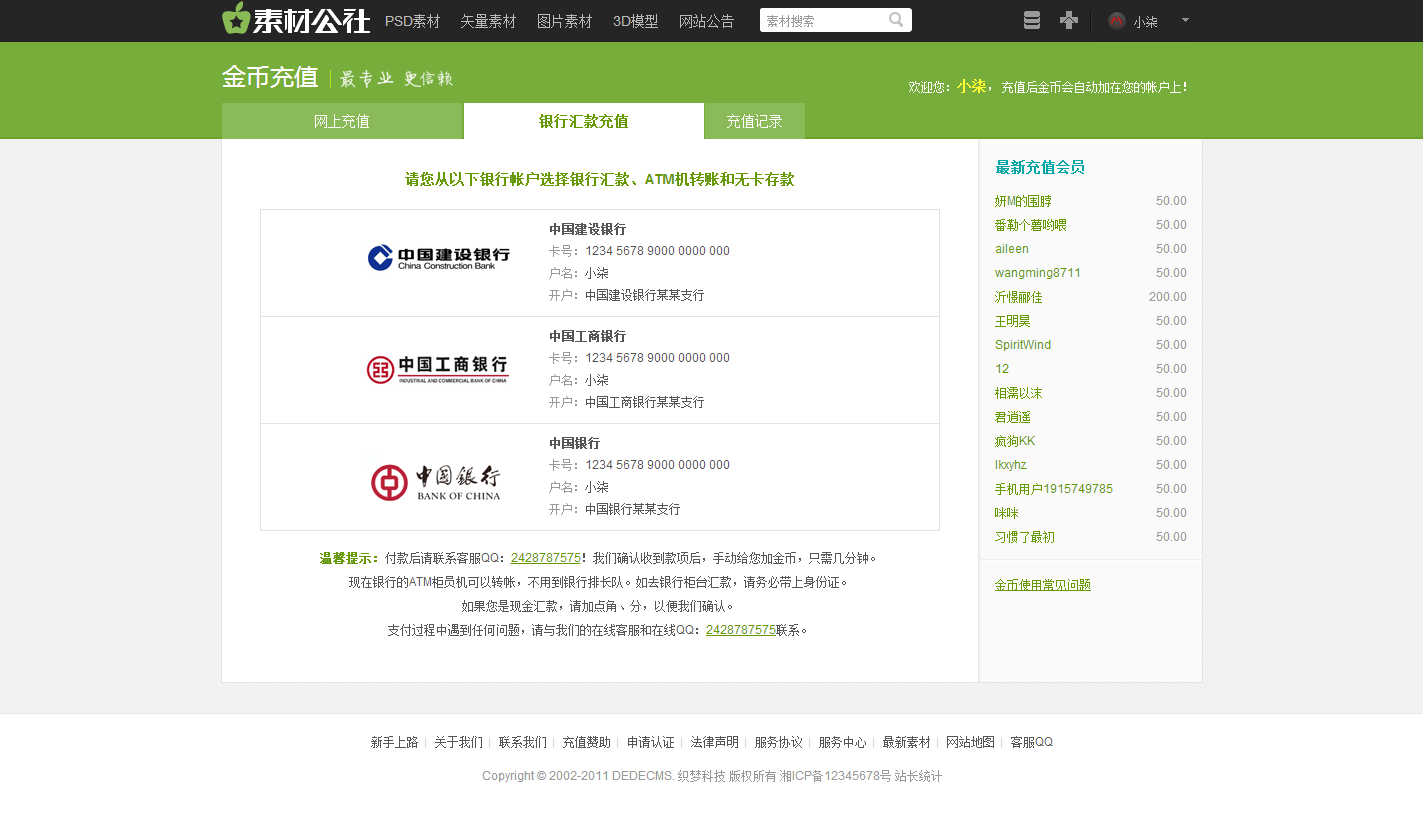This screenshot has height=822, width=1423.
Task: Expand the user account dropdown arrow
Action: point(1185,20)
